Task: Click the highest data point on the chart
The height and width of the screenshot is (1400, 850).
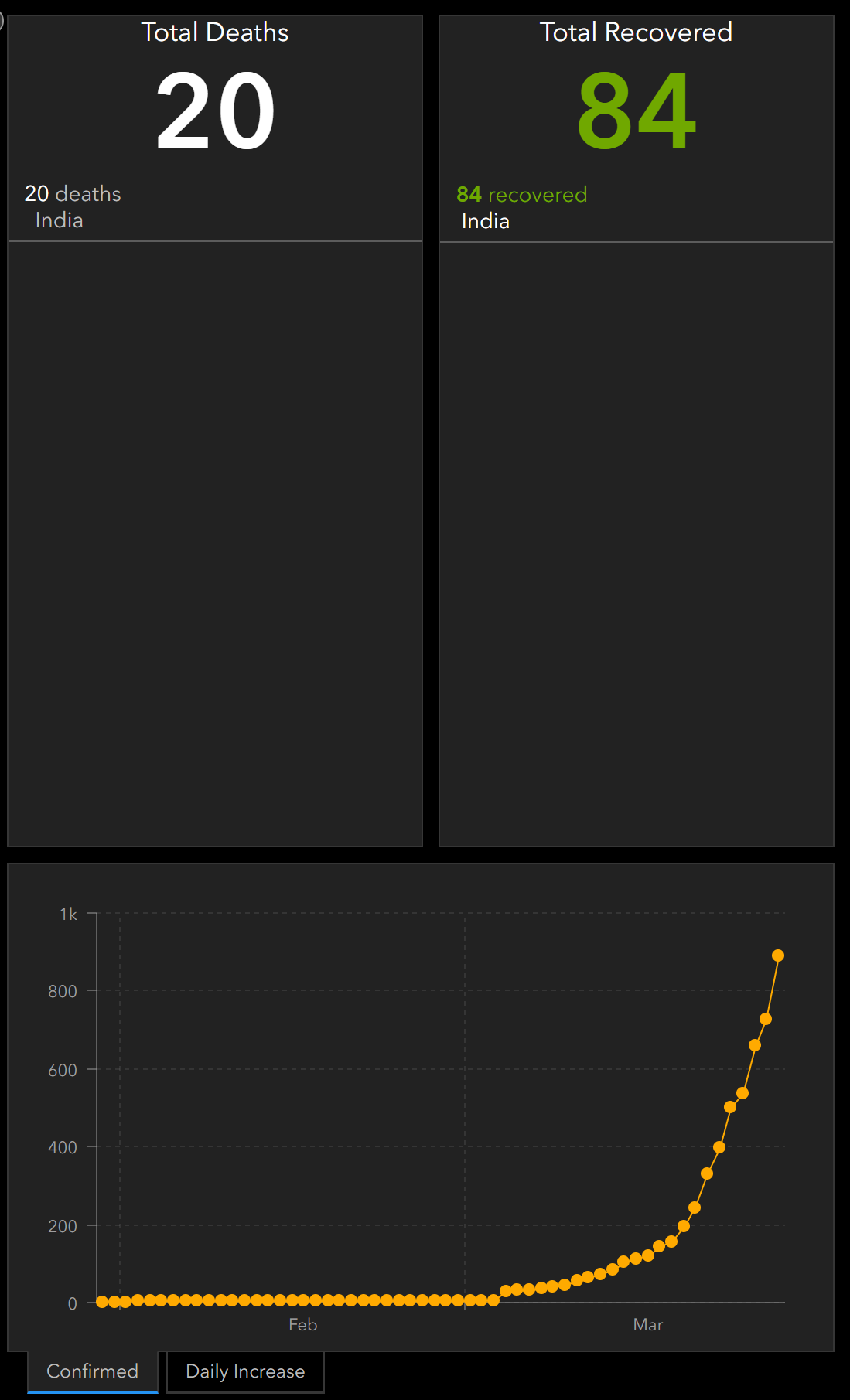Action: tap(778, 955)
